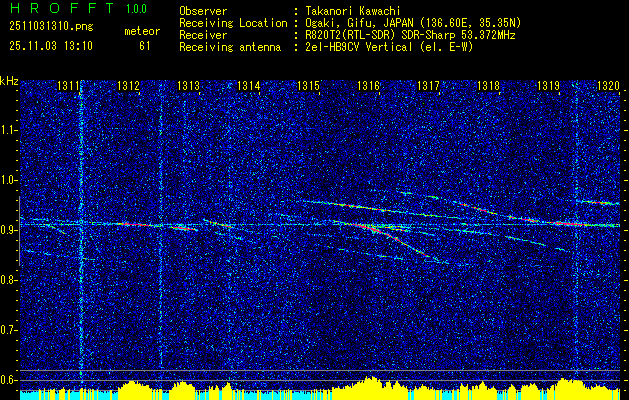
Task: Click the 0.7 kHz axis label
Action: (x=9, y=330)
